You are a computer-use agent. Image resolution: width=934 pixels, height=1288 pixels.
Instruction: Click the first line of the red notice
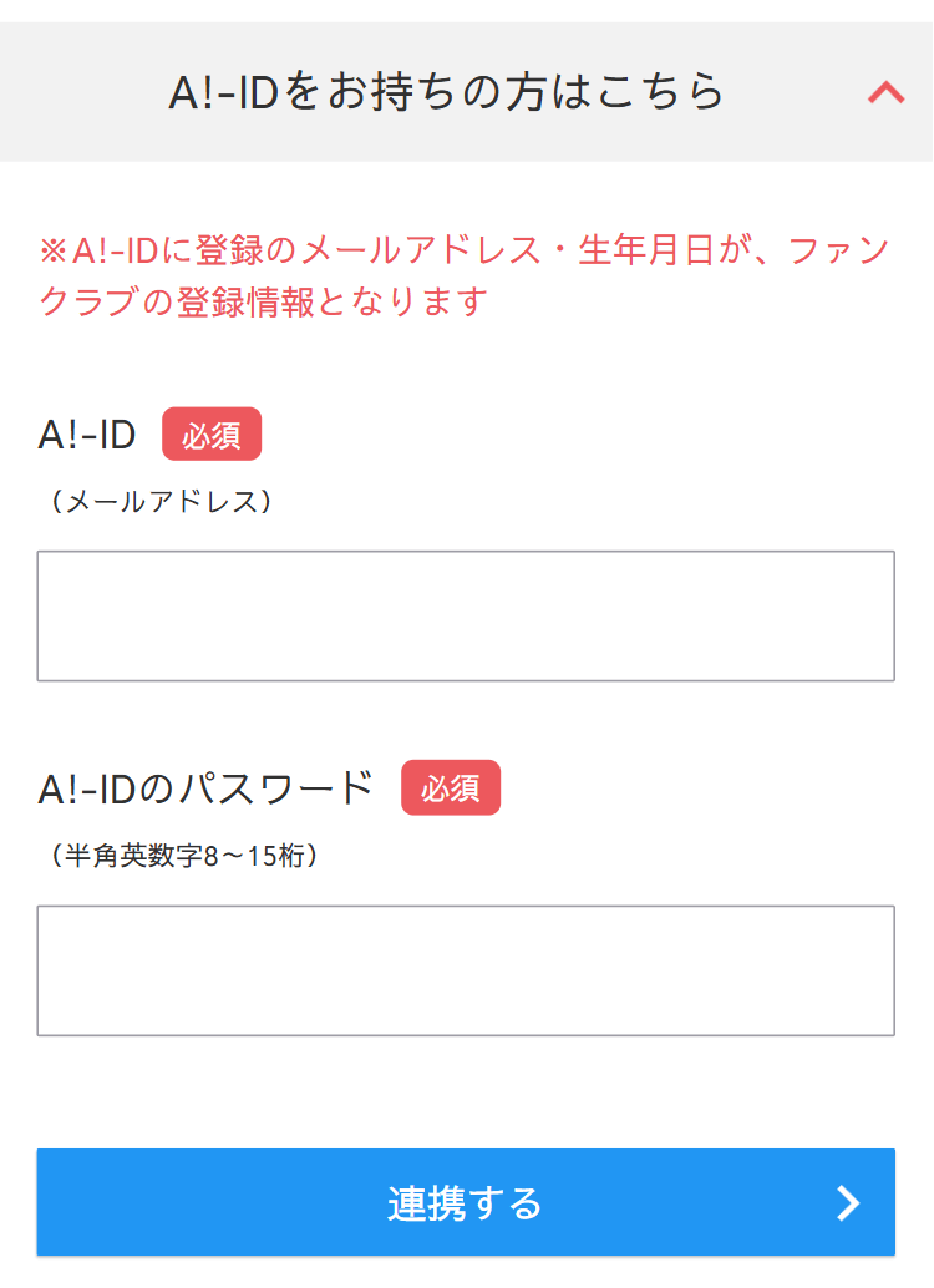[x=465, y=252]
